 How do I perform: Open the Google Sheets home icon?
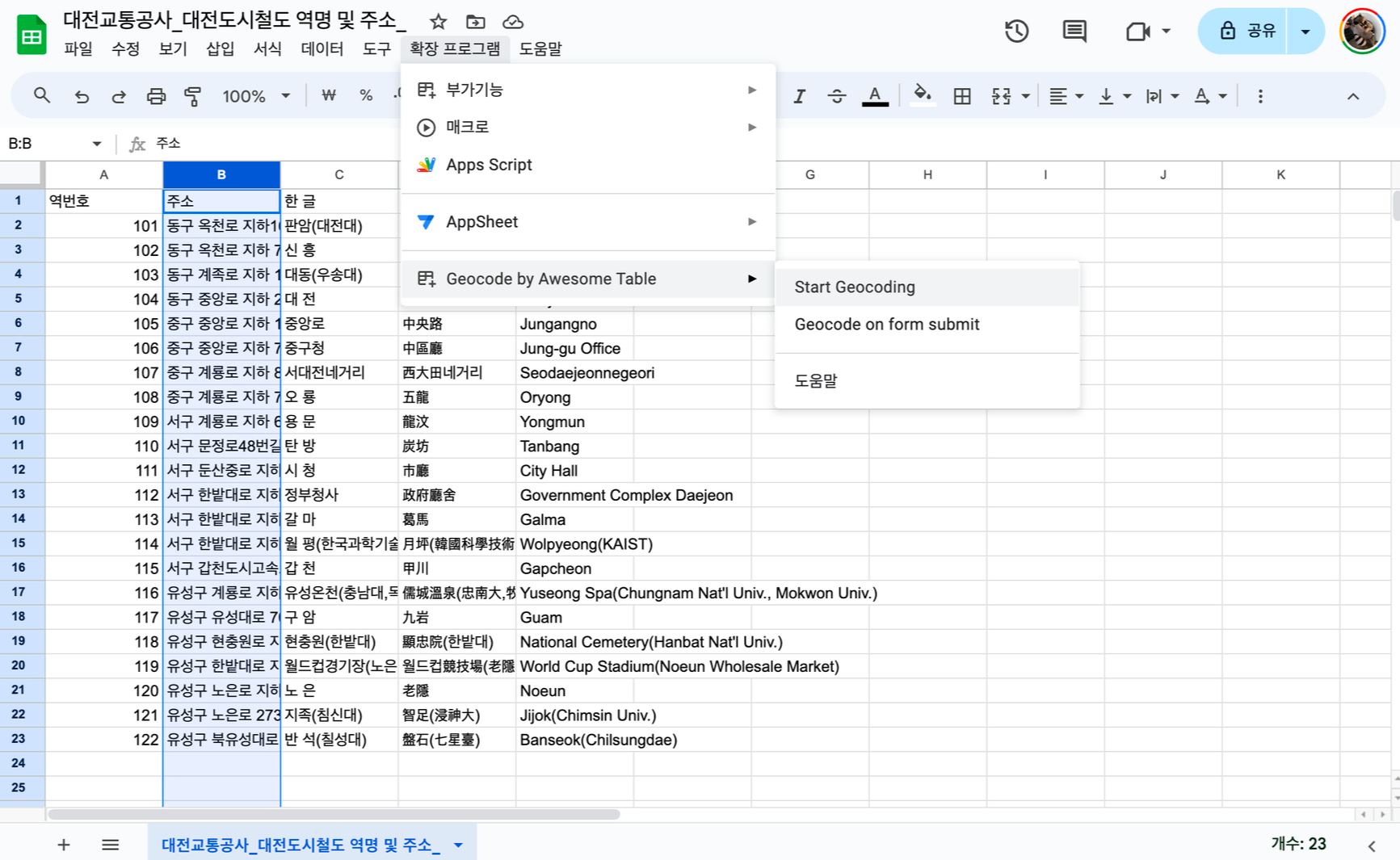click(x=32, y=35)
